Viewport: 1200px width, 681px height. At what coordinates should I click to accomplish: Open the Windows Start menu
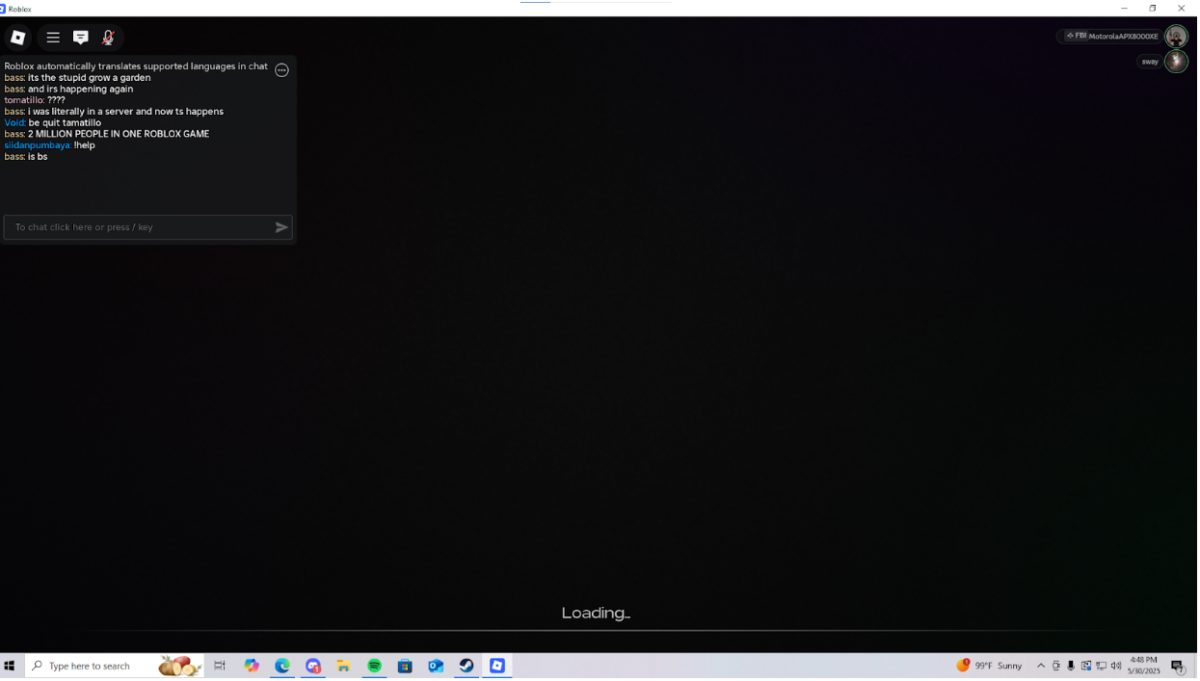[x=10, y=666]
